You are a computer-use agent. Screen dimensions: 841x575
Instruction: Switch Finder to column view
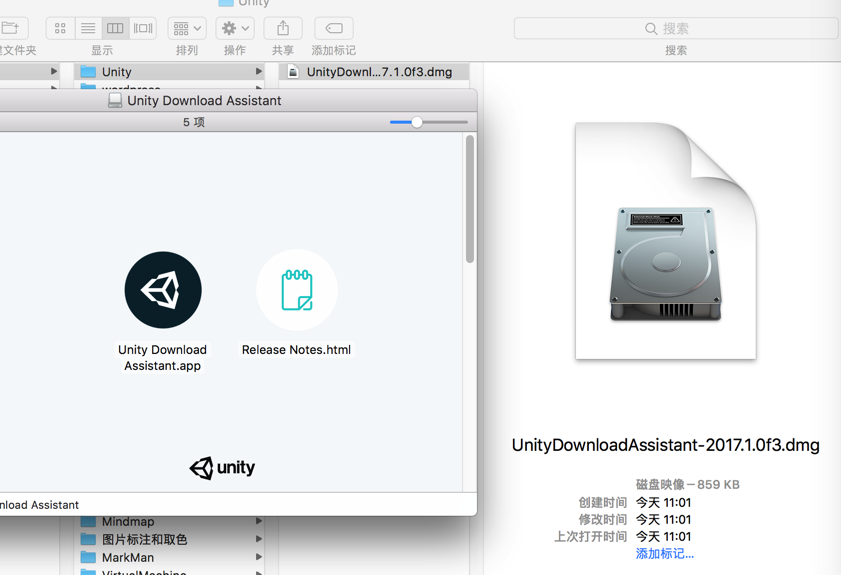coord(115,28)
